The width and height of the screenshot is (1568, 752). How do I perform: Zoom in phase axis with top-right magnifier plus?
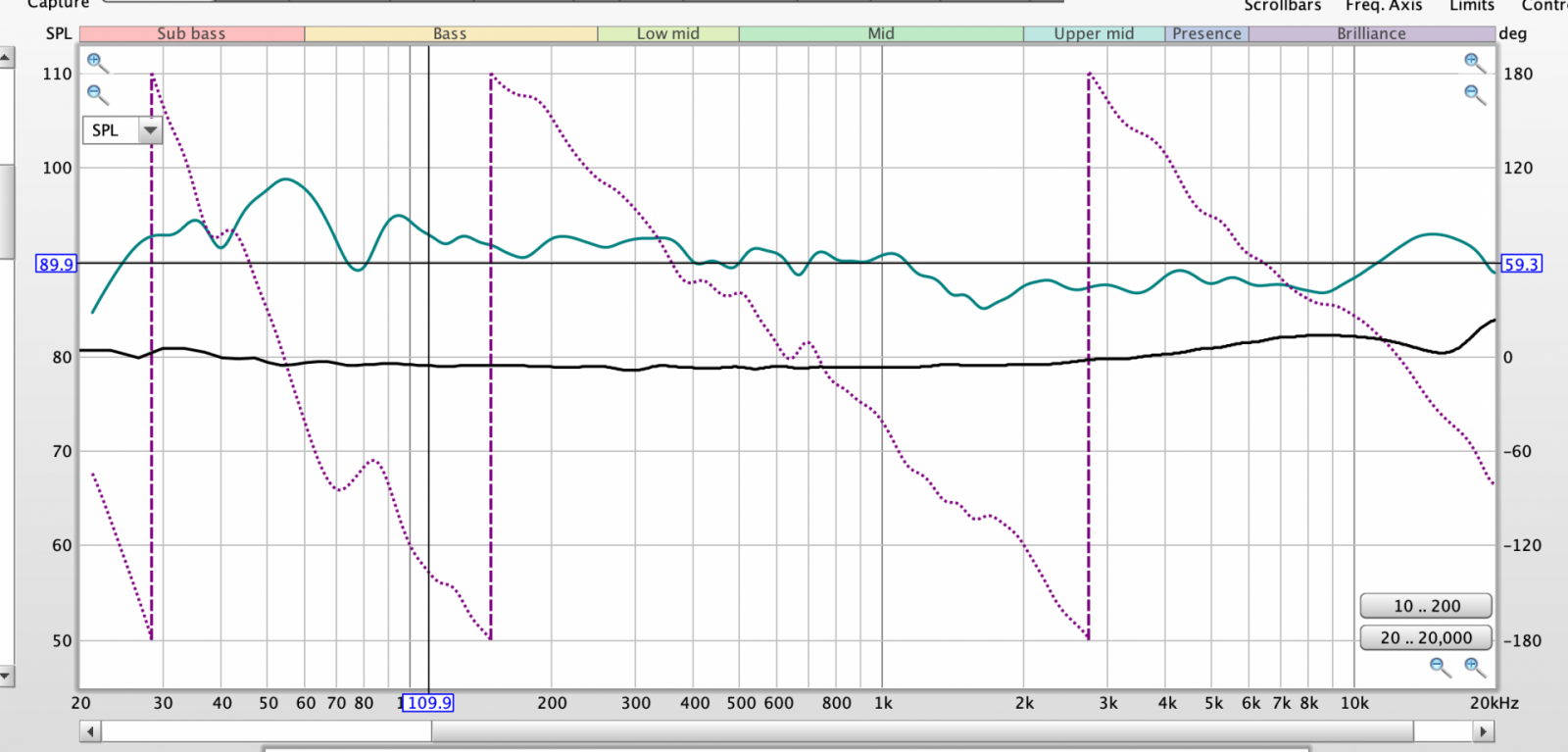[1475, 63]
